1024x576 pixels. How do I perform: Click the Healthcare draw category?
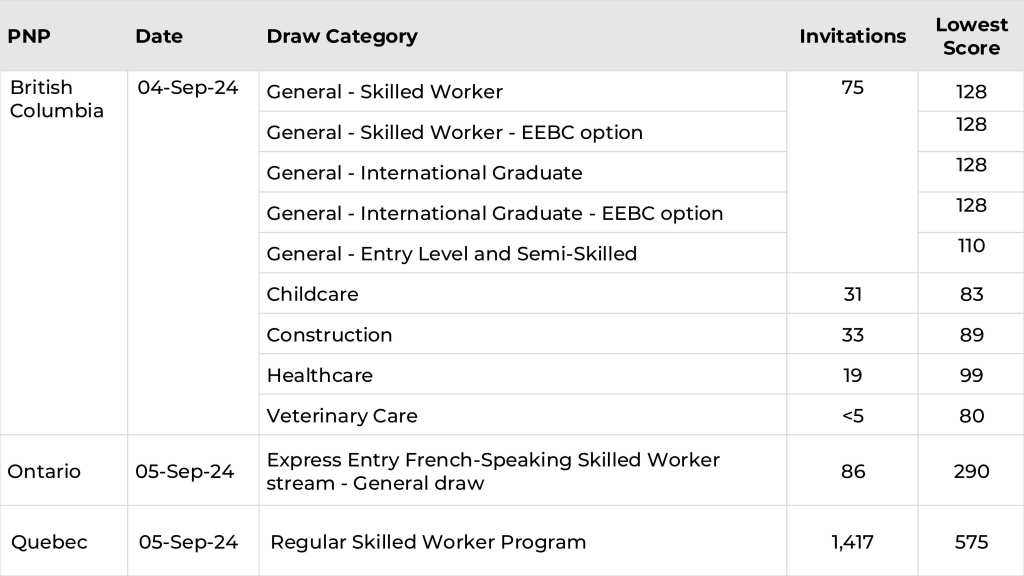(319, 375)
